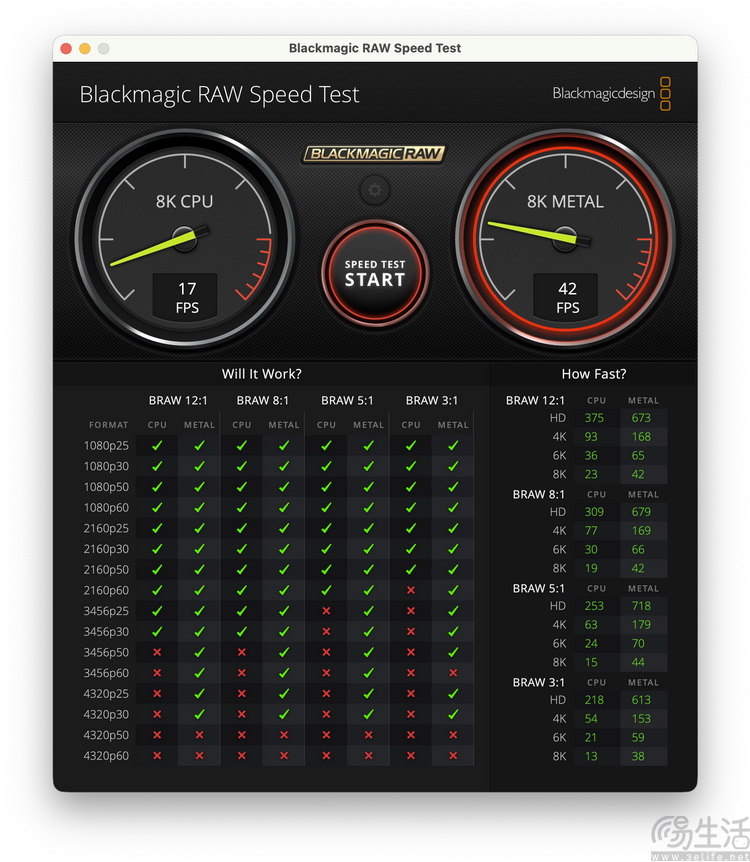Click the green check for 4320p25 BRAW 3:1 Metal
Viewport: 750px width, 862px height.
pyautogui.click(x=453, y=694)
